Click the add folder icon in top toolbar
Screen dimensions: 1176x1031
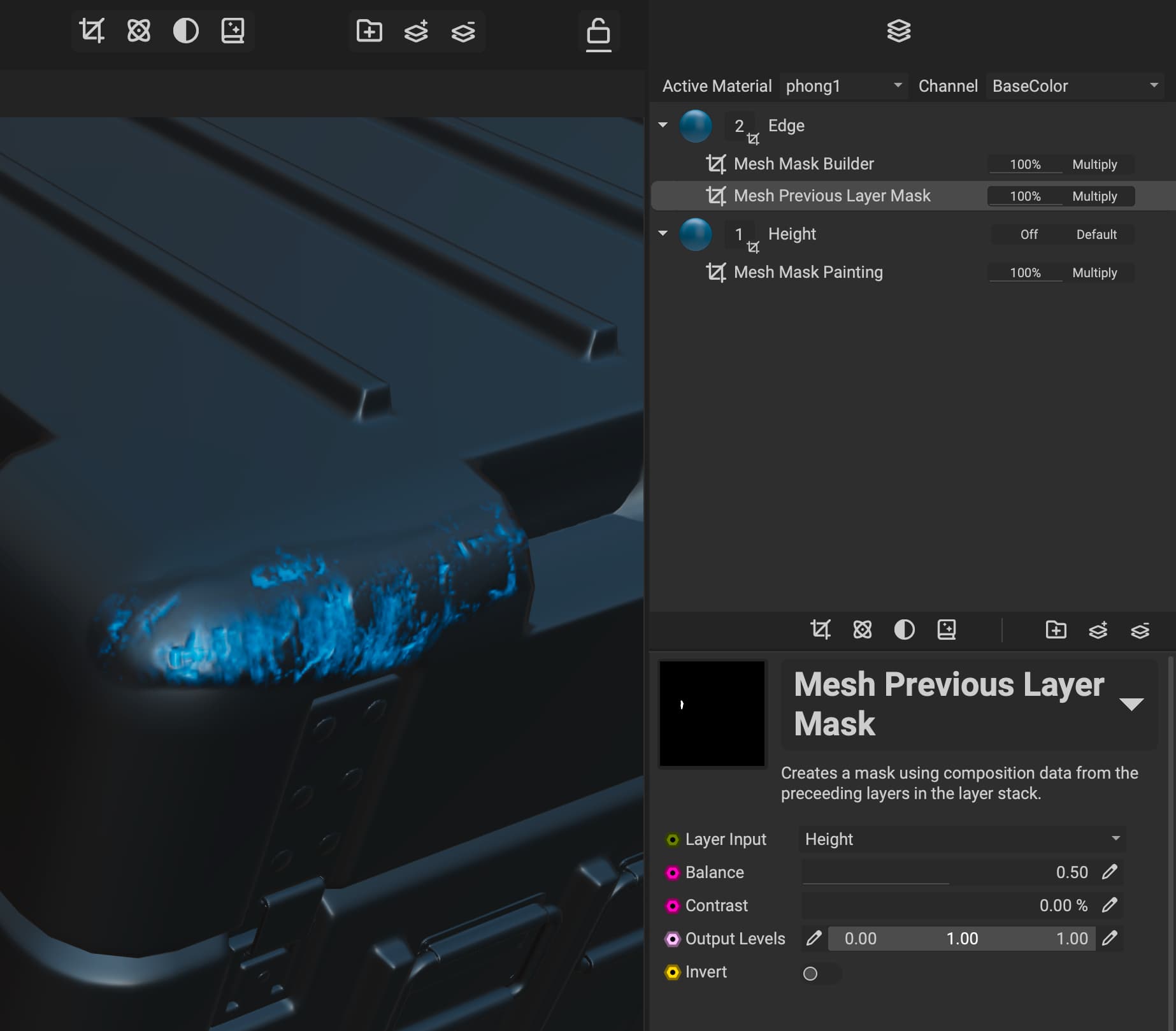coord(369,31)
